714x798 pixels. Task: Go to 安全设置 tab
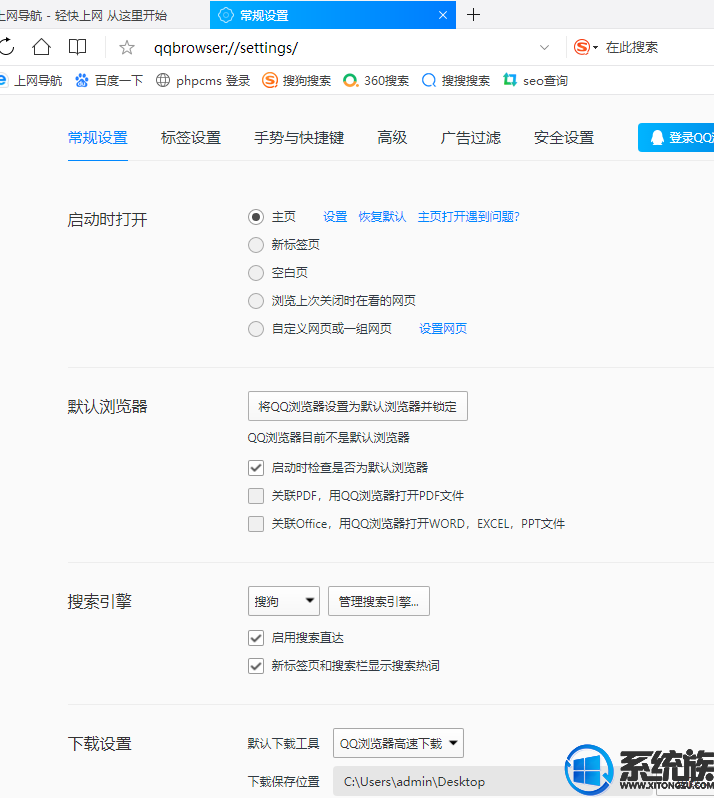pyautogui.click(x=564, y=138)
